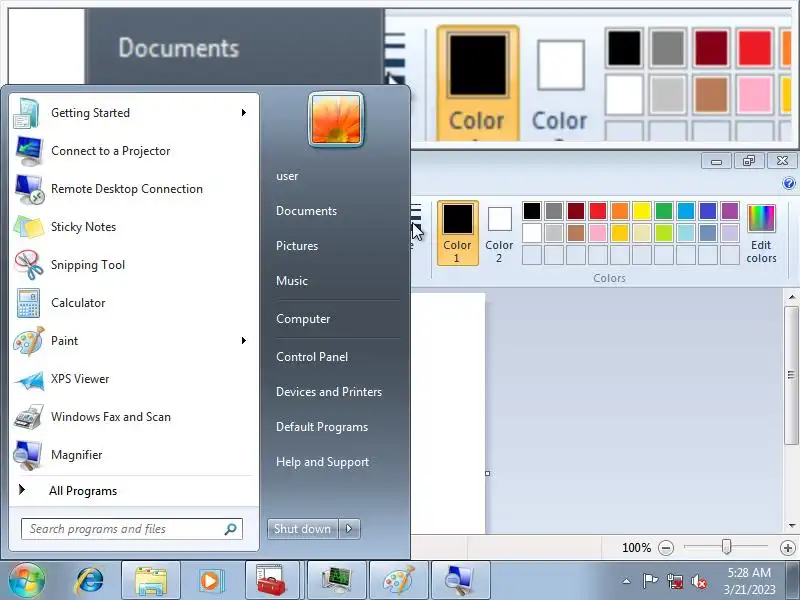Viewport: 800px width, 600px height.
Task: Open Control Panel from Start menu
Action: [x=312, y=357]
